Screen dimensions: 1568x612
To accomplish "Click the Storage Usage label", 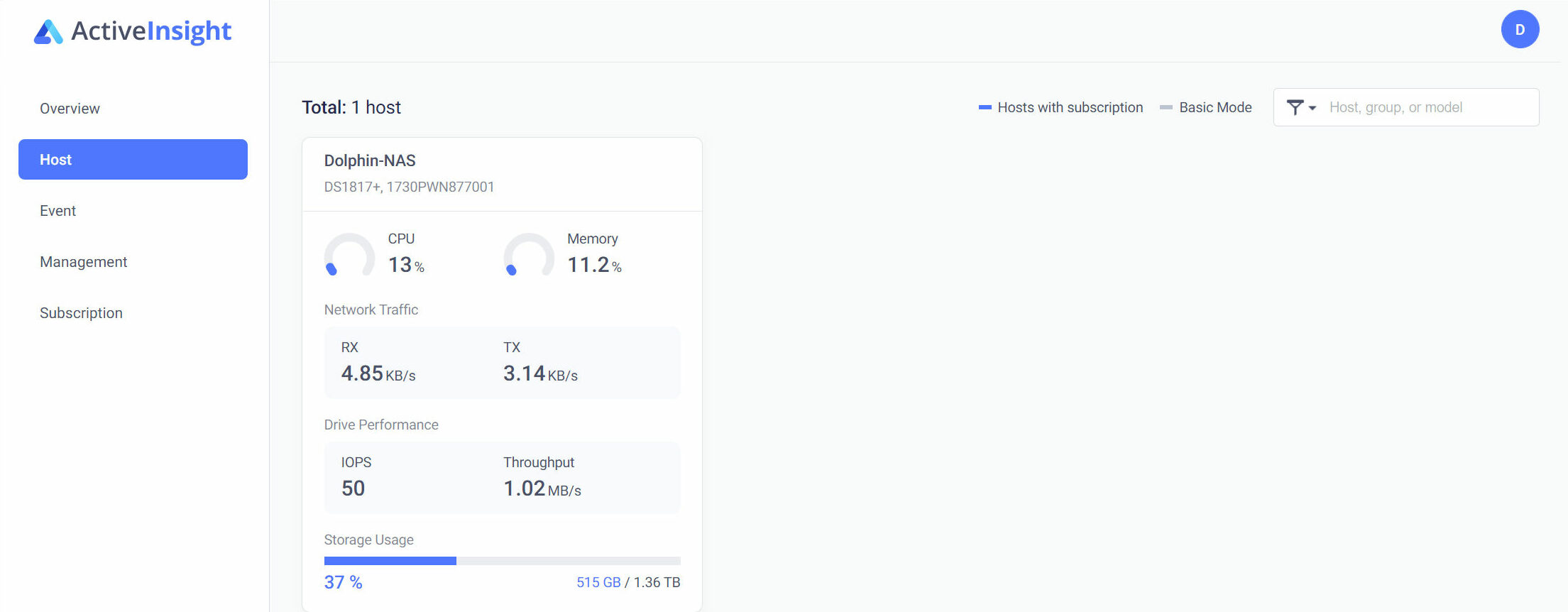I will (x=368, y=540).
